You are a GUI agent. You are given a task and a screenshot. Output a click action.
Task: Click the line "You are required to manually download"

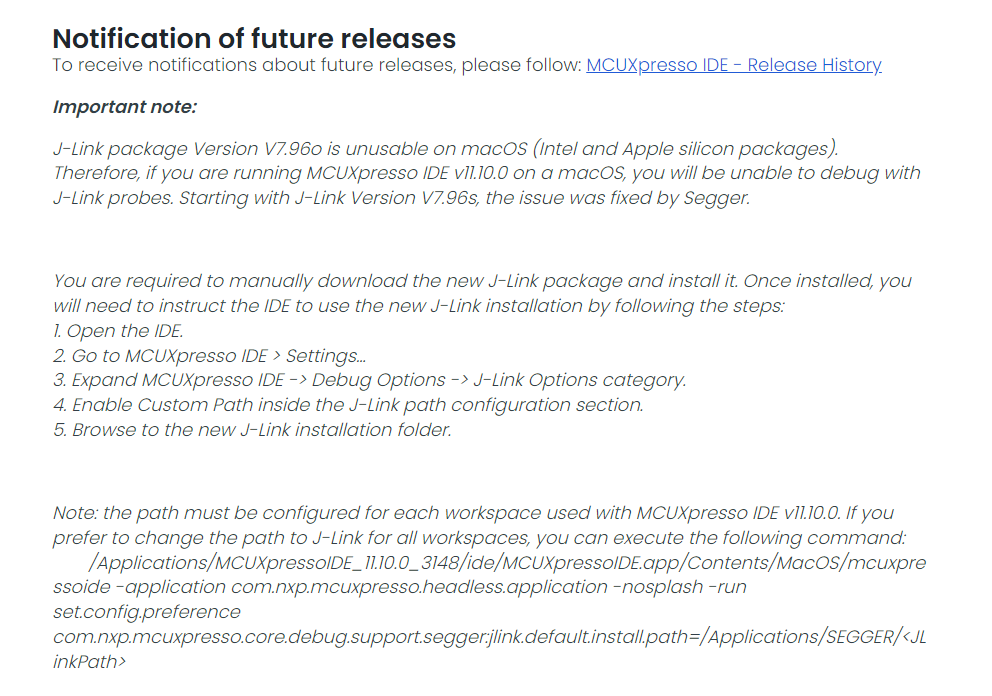[x=482, y=281]
